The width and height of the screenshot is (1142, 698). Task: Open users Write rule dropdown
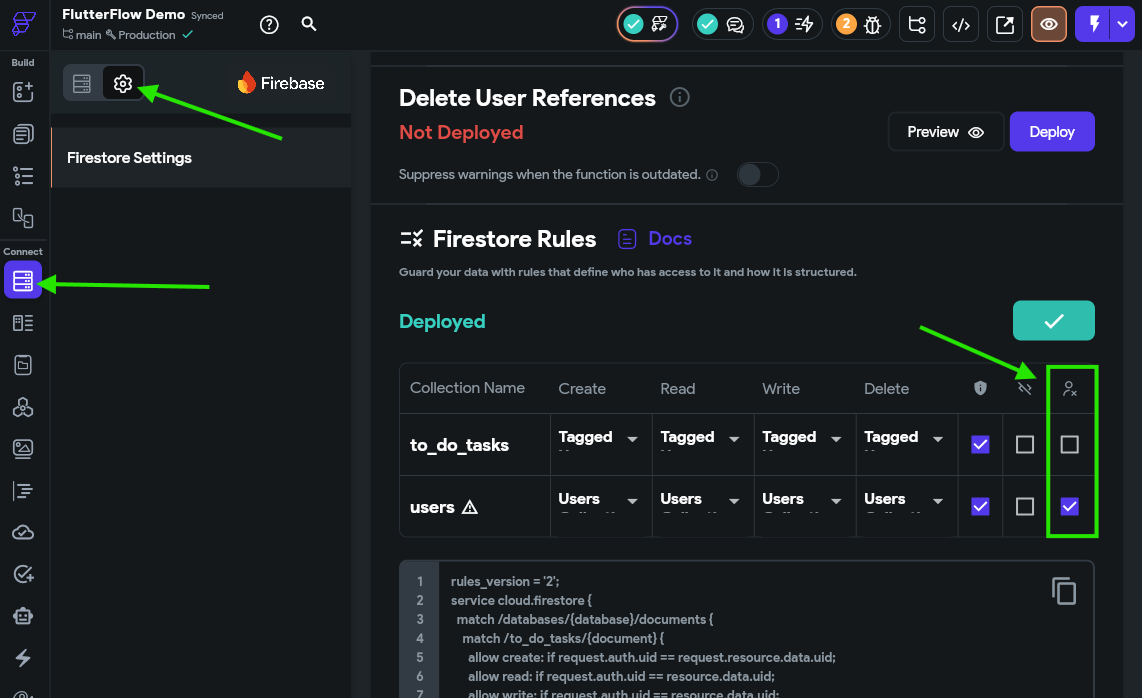pos(805,506)
